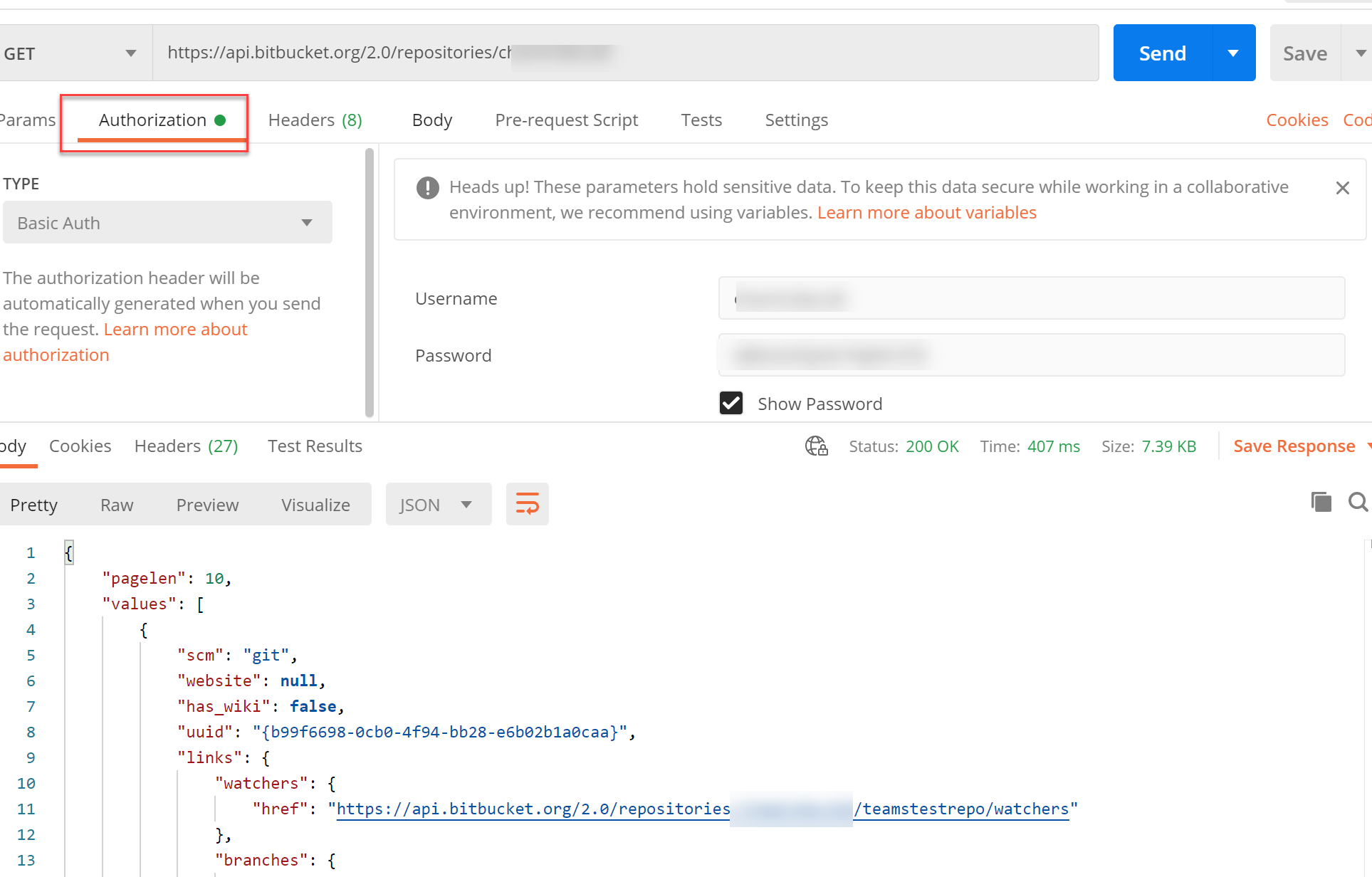Viewport: 1372px width, 877px height.
Task: Dismiss the Heads up sensitive data notice
Action: click(1342, 188)
